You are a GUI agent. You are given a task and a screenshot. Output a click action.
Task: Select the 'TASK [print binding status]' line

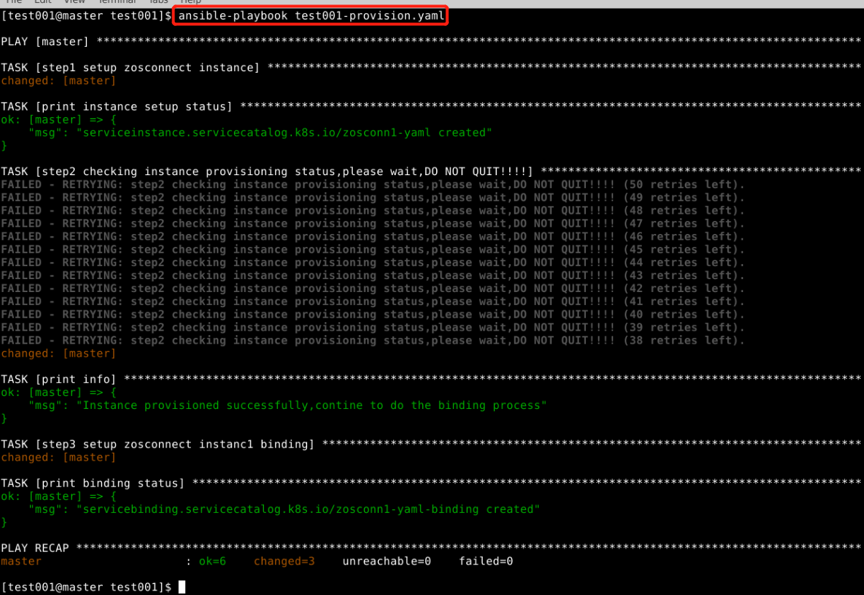(431, 483)
